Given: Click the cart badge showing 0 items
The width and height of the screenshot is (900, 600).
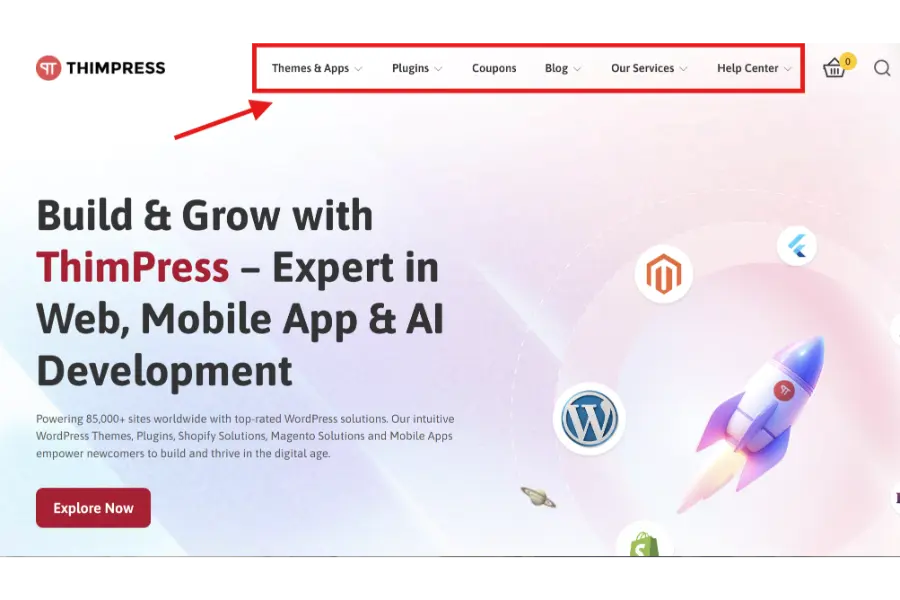Looking at the screenshot, I should tap(848, 60).
